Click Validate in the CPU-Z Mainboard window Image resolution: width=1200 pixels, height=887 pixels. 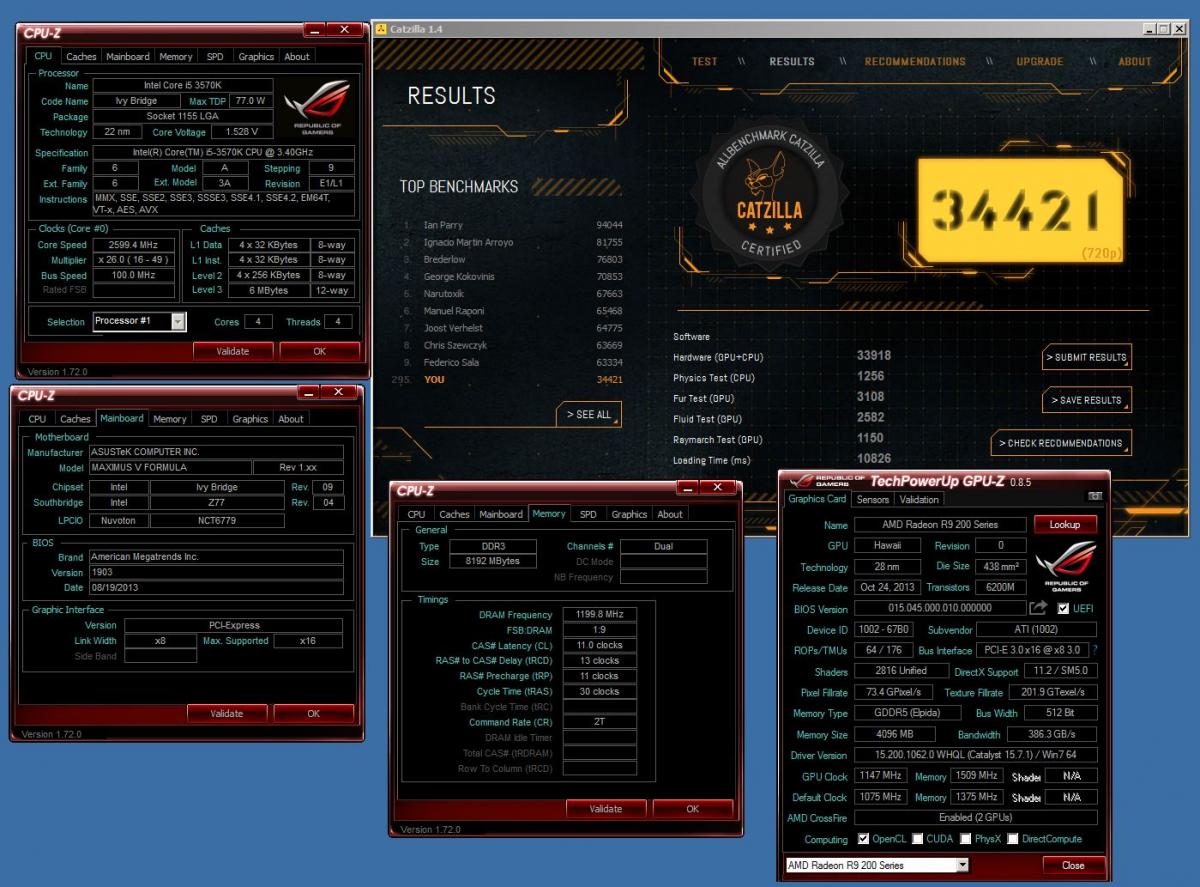click(227, 713)
